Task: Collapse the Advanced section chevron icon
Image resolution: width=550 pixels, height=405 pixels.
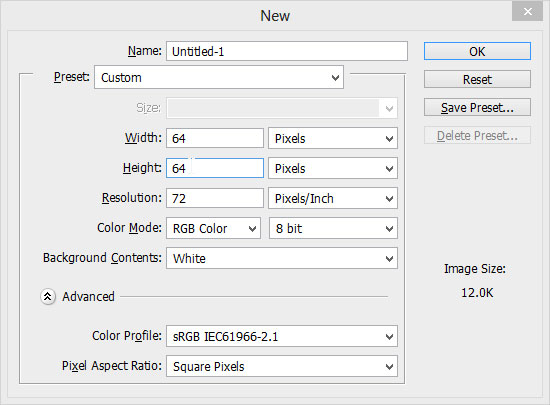Action: [x=48, y=297]
